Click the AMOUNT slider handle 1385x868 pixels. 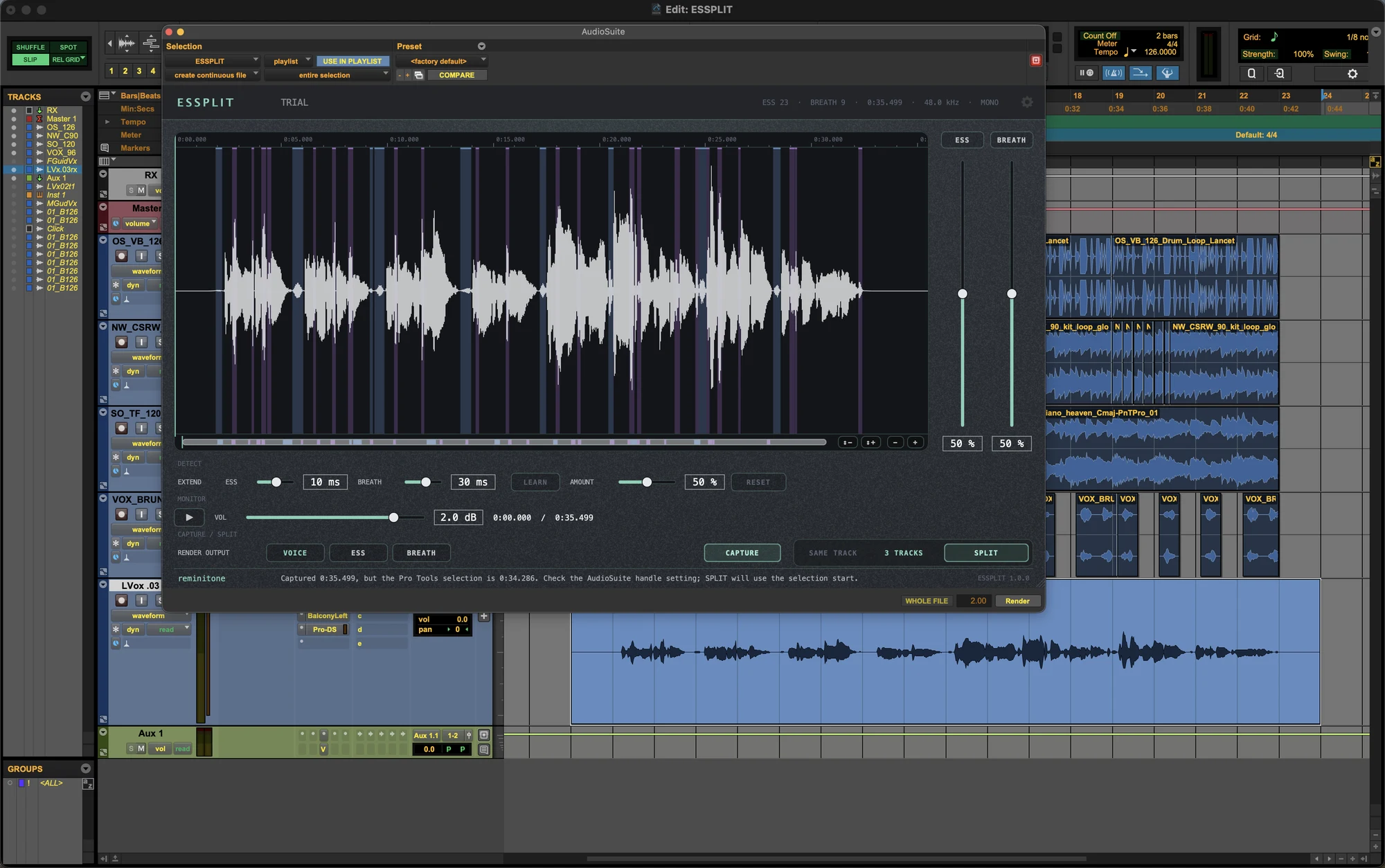pos(647,482)
